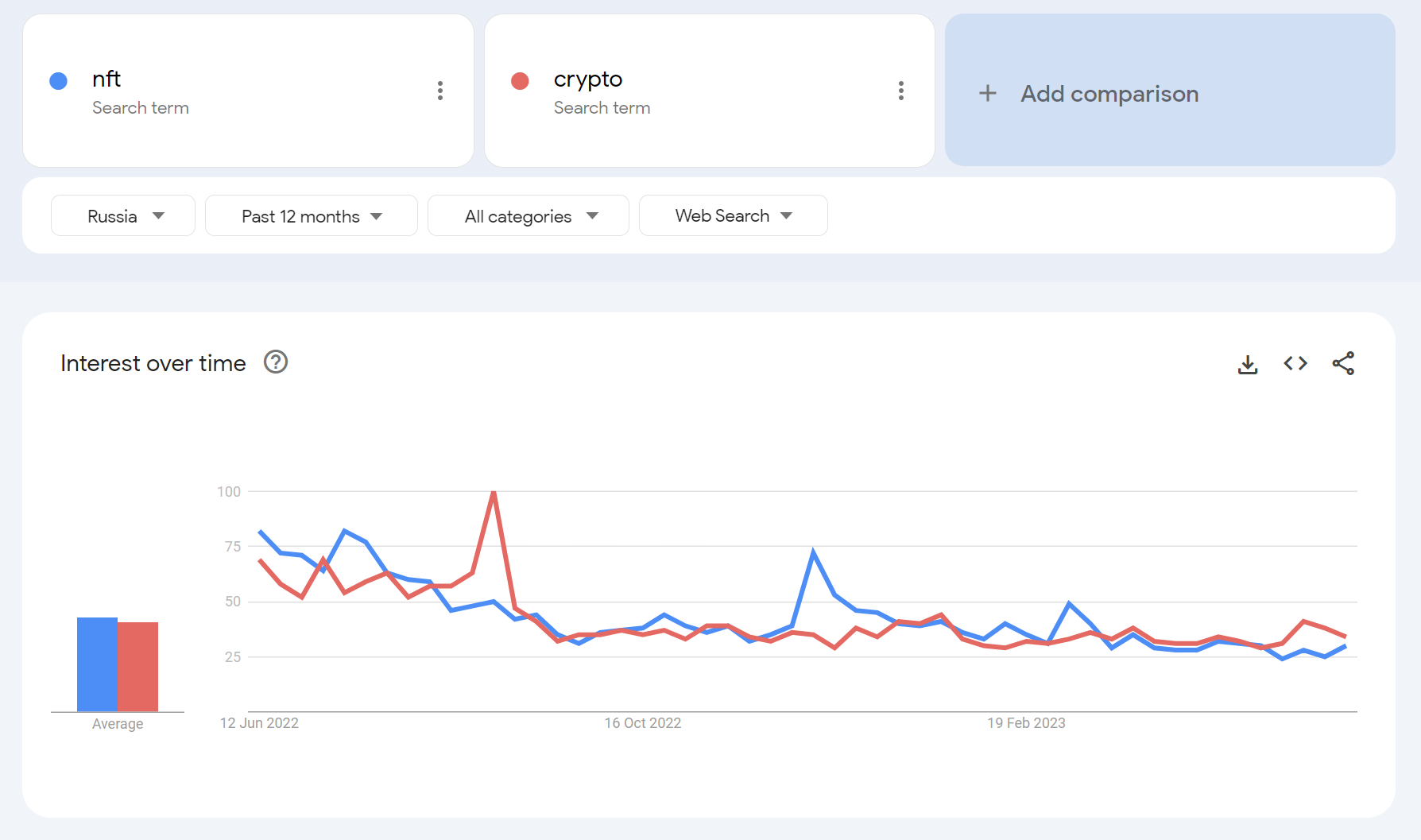Open the embed code icon

pyautogui.click(x=1295, y=363)
